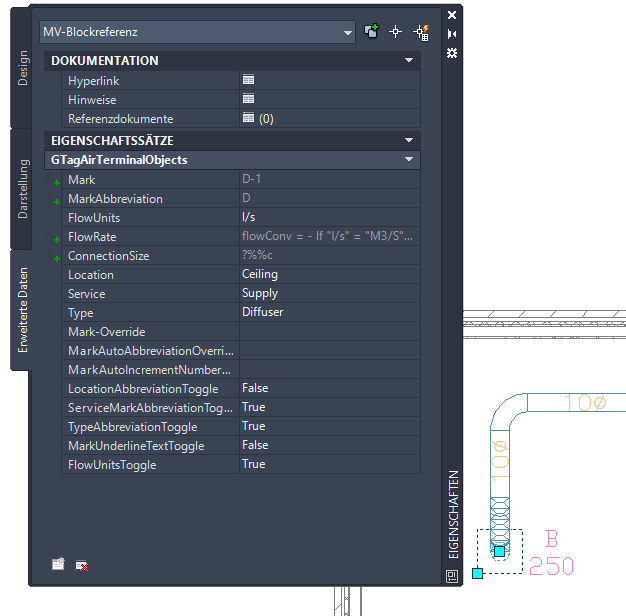Toggle TypeAbbreviationToggle value True
This screenshot has height=616, width=626.
pyautogui.click(x=330, y=426)
